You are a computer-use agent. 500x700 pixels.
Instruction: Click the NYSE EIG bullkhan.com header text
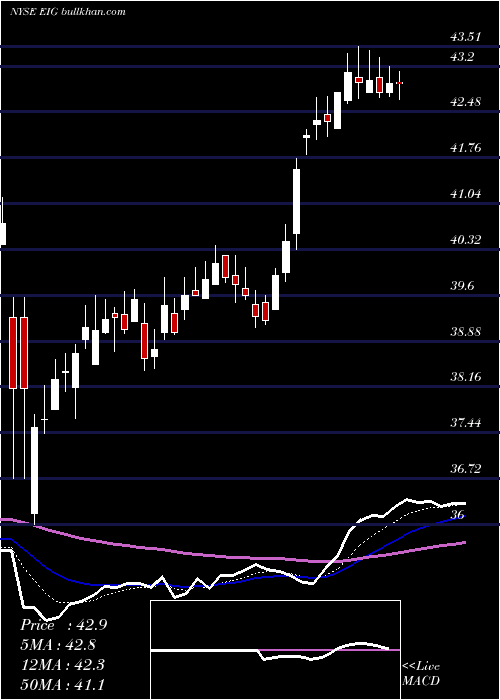tap(67, 12)
